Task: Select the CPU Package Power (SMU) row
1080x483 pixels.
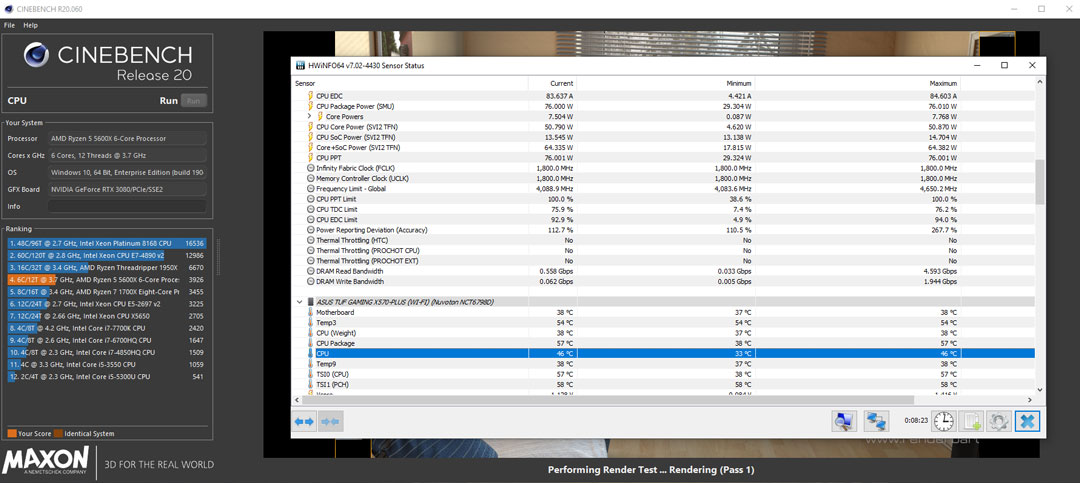Action: pyautogui.click(x=664, y=106)
